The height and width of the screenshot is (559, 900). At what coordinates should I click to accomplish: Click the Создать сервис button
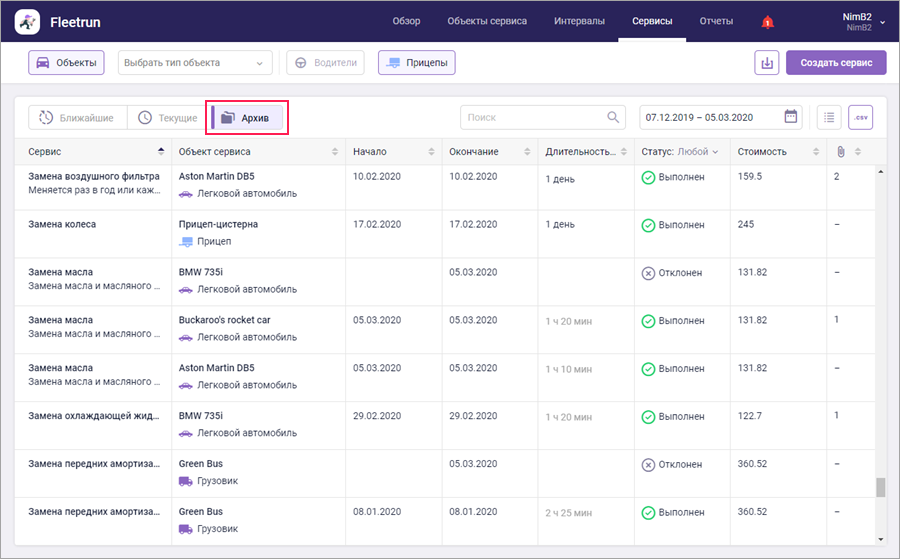pos(836,63)
